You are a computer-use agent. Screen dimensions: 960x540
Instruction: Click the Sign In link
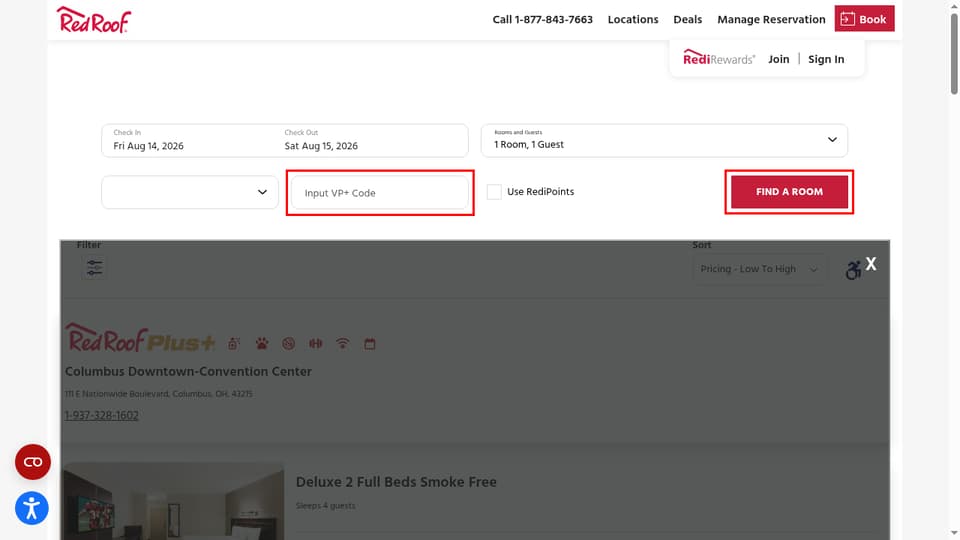point(826,59)
